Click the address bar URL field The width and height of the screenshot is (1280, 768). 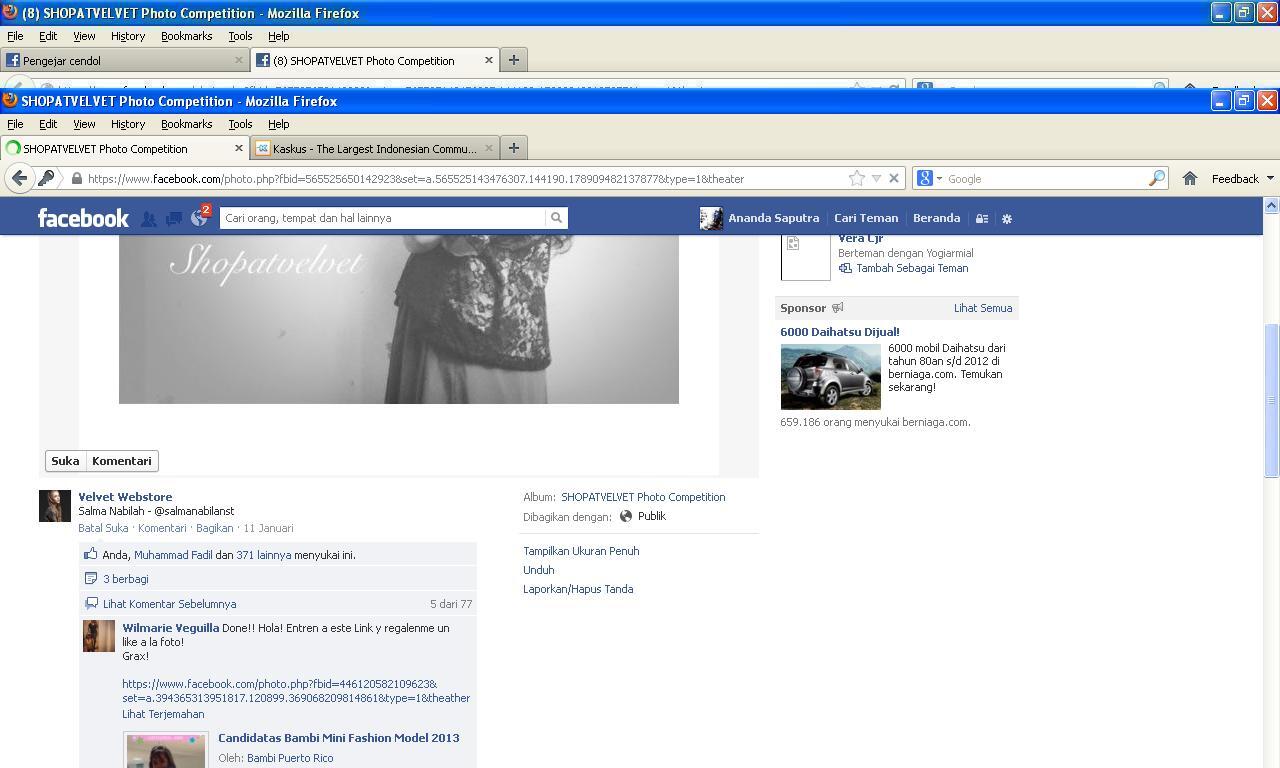point(465,178)
